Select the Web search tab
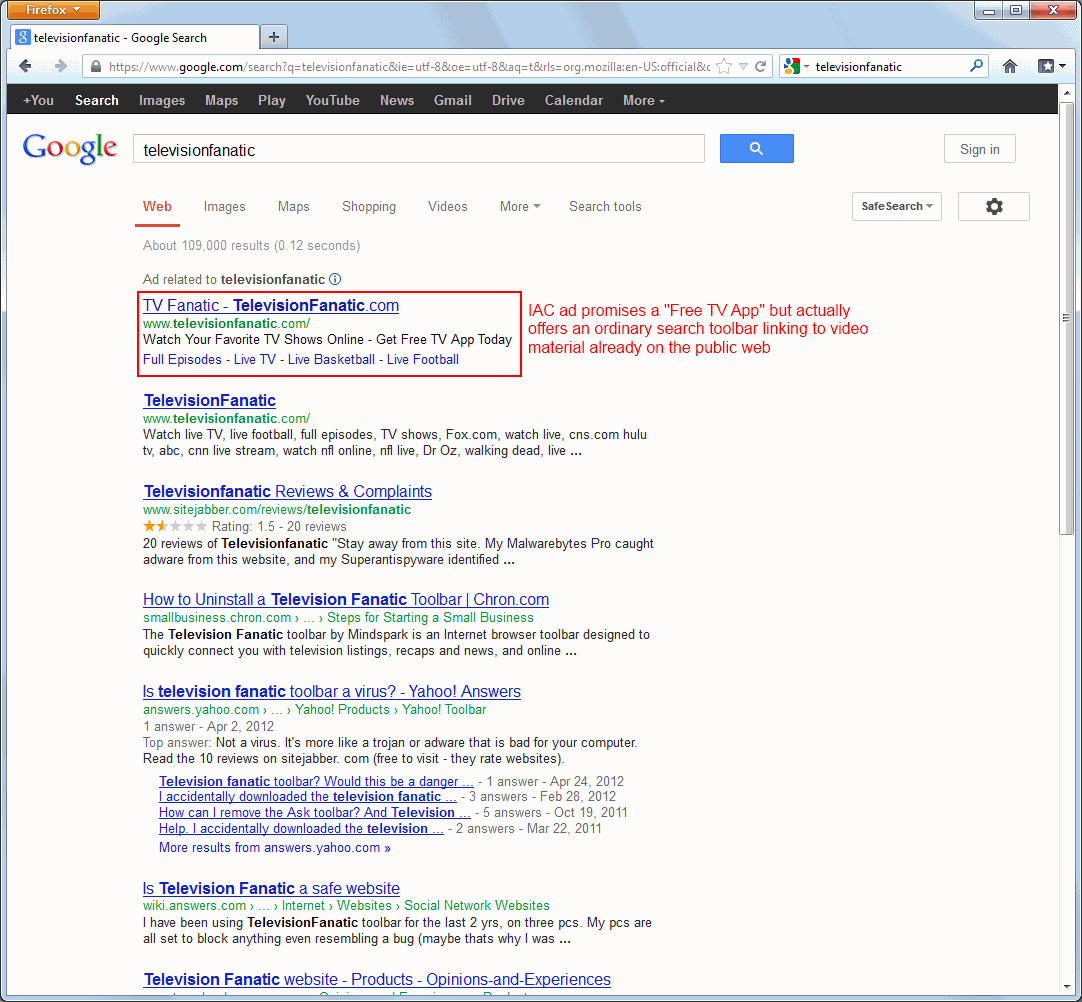Viewport: 1082px width, 1002px height. click(x=157, y=206)
